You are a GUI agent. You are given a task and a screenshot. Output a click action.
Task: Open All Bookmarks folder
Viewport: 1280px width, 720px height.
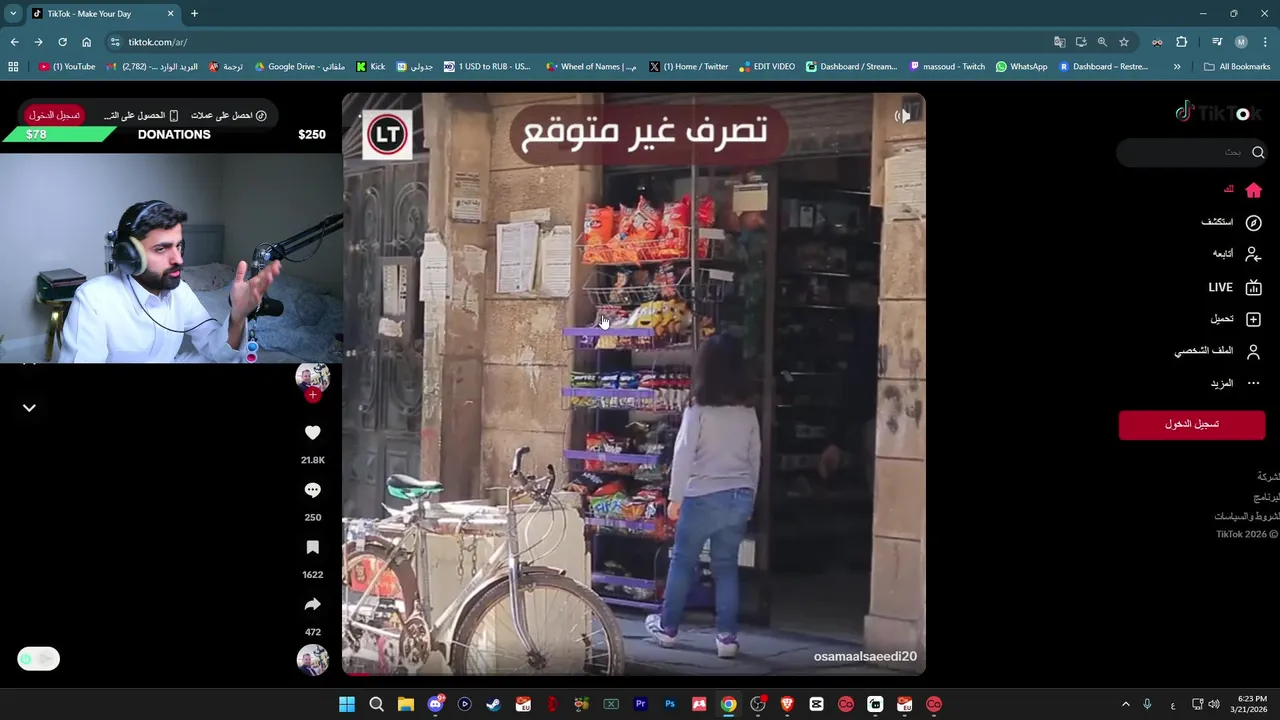coord(1237,67)
